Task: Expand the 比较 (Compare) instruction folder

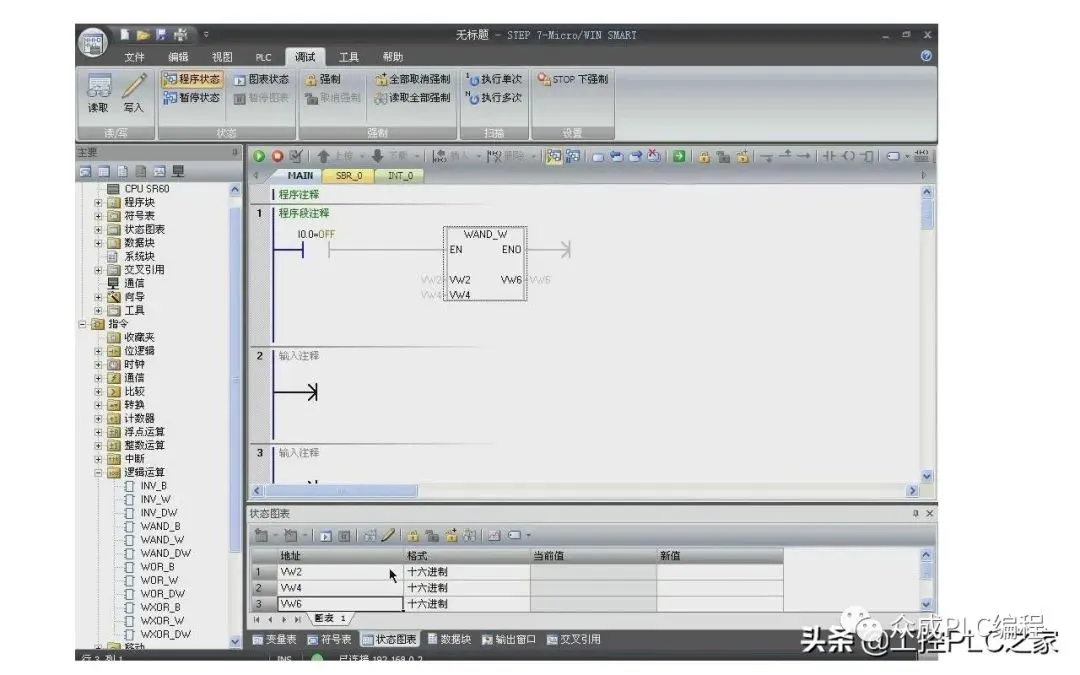Action: [98, 392]
